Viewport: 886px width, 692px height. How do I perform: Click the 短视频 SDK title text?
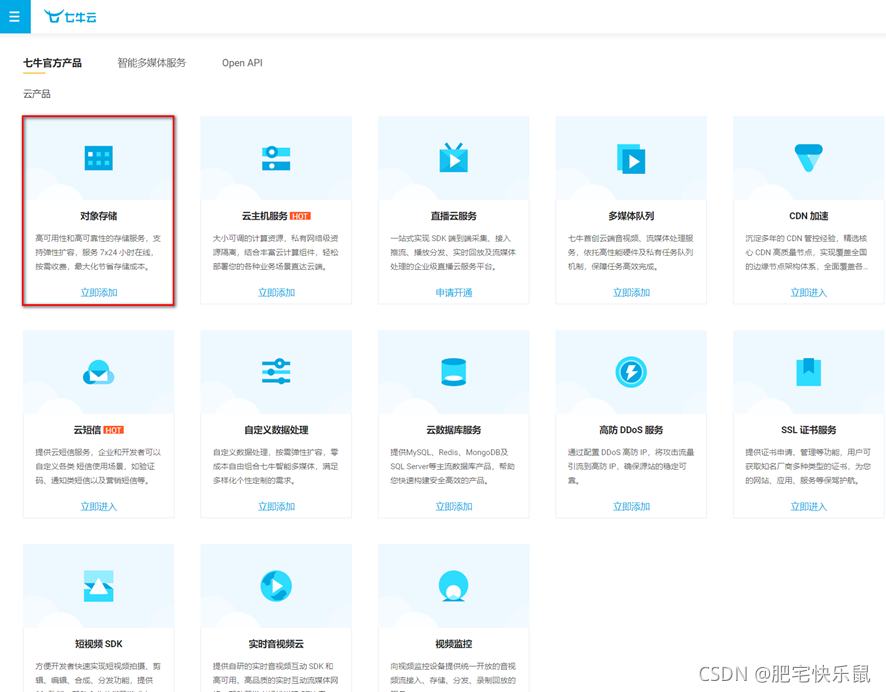(99, 644)
